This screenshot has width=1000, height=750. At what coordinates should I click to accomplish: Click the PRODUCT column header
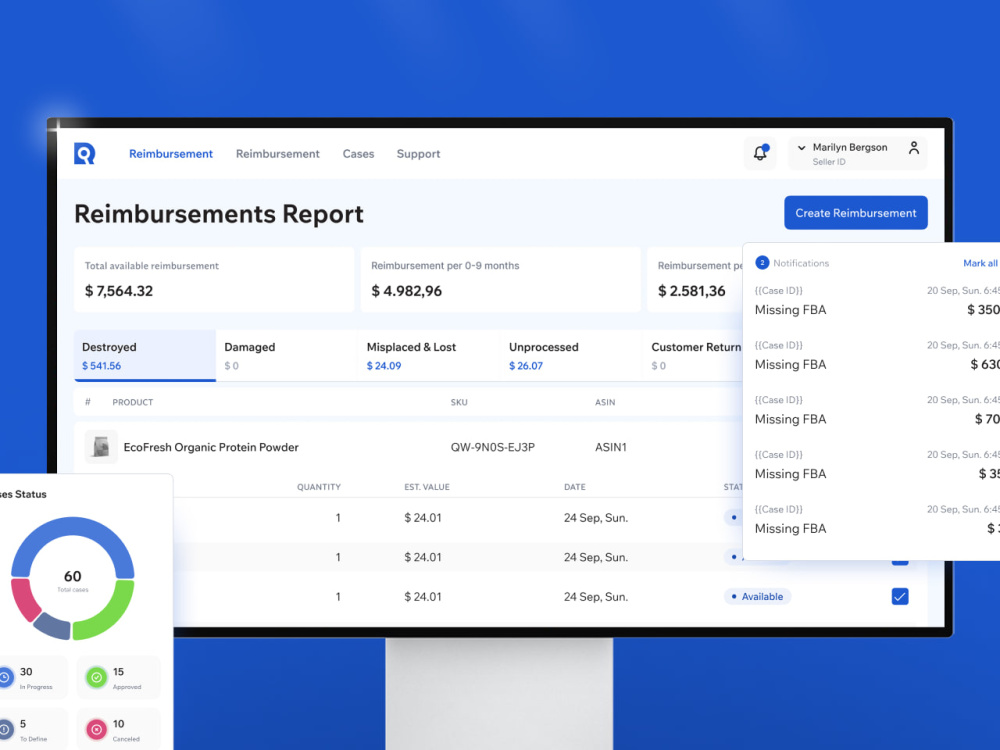[133, 402]
